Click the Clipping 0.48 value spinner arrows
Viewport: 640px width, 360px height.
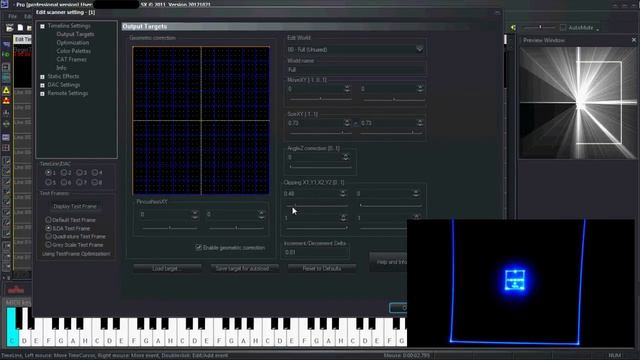tap(343, 193)
